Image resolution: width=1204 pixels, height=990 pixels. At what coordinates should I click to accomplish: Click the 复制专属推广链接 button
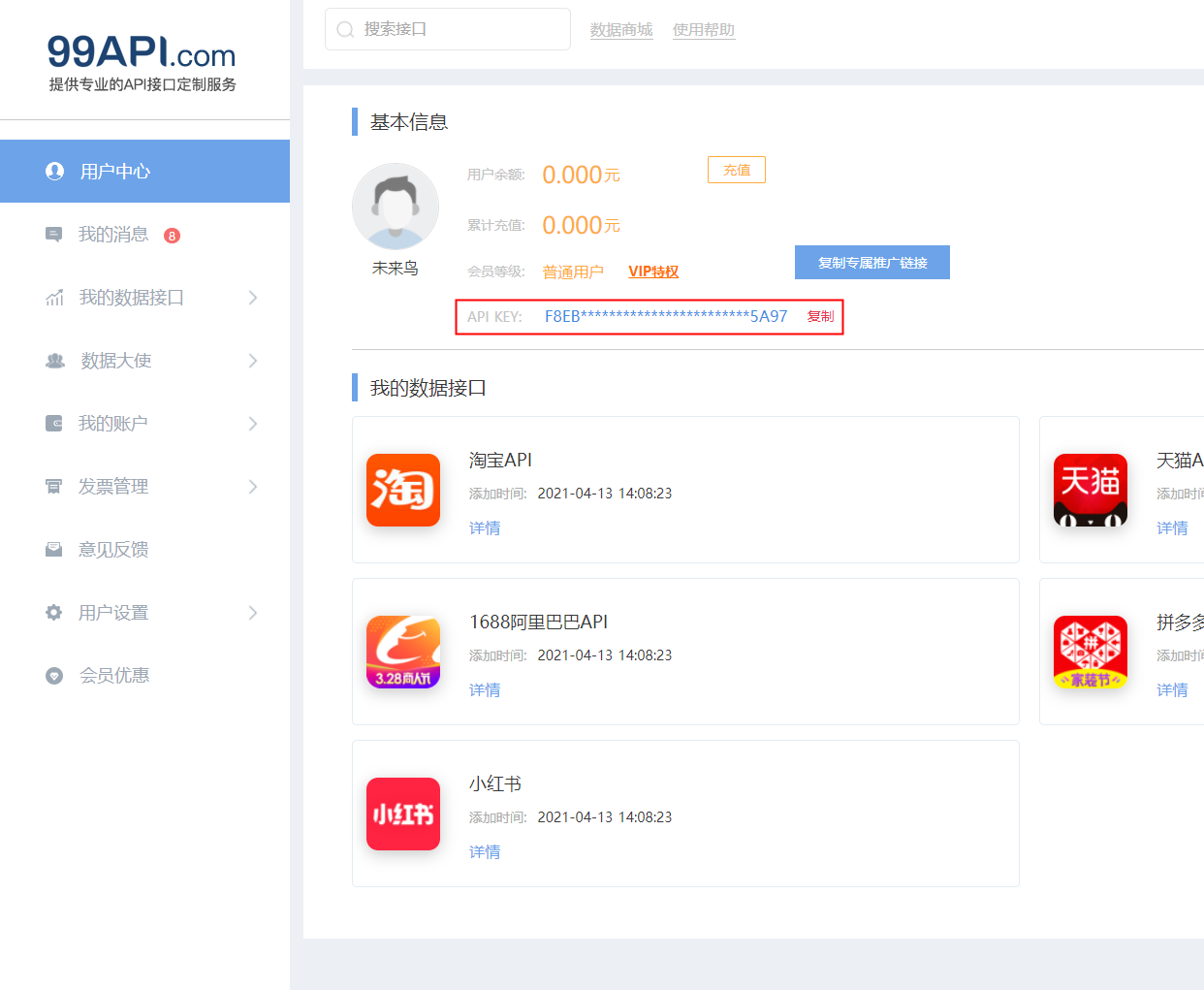871,263
